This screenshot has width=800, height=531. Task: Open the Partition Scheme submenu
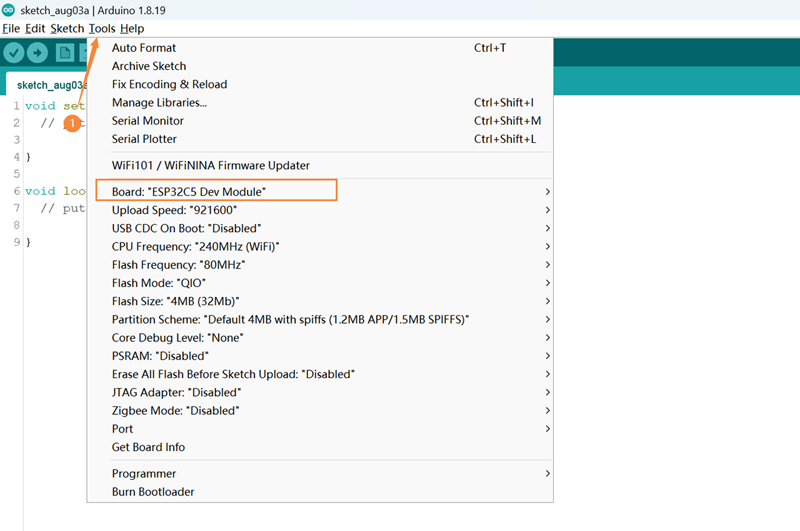pyautogui.click(x=290, y=319)
